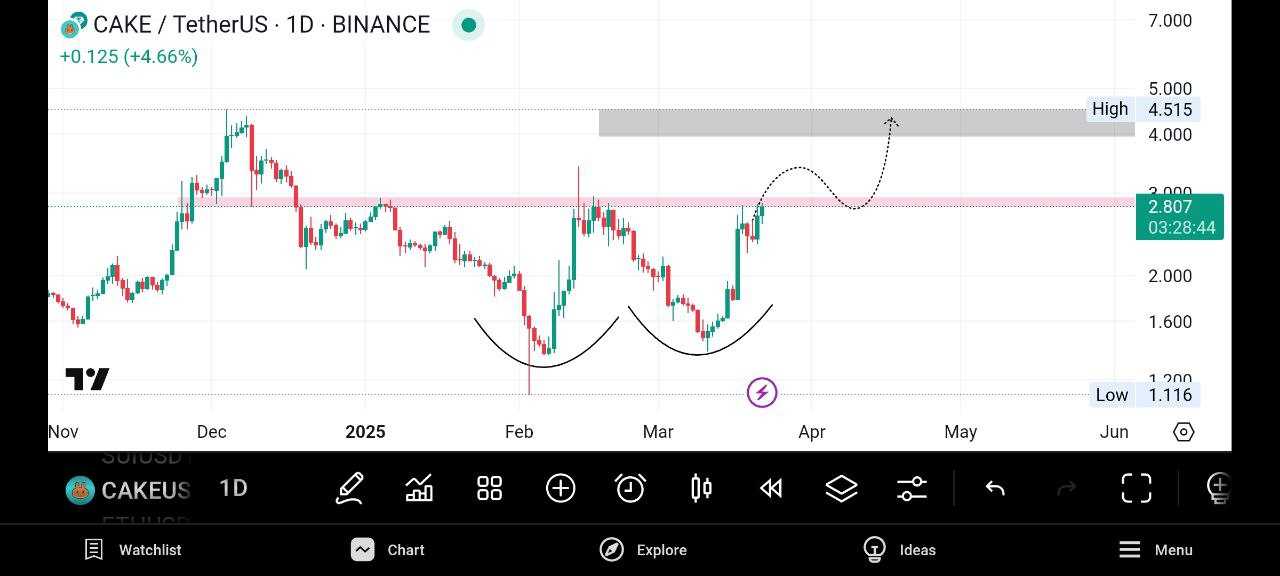This screenshot has height=576, width=1280.
Task: Switch to the Chart tab
Action: click(x=388, y=550)
